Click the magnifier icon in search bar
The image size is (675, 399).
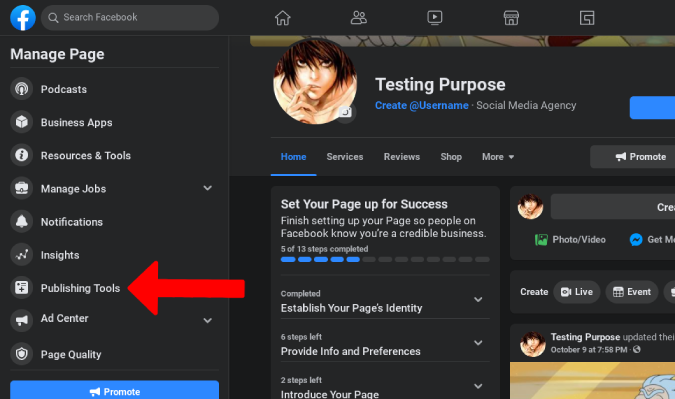53,18
